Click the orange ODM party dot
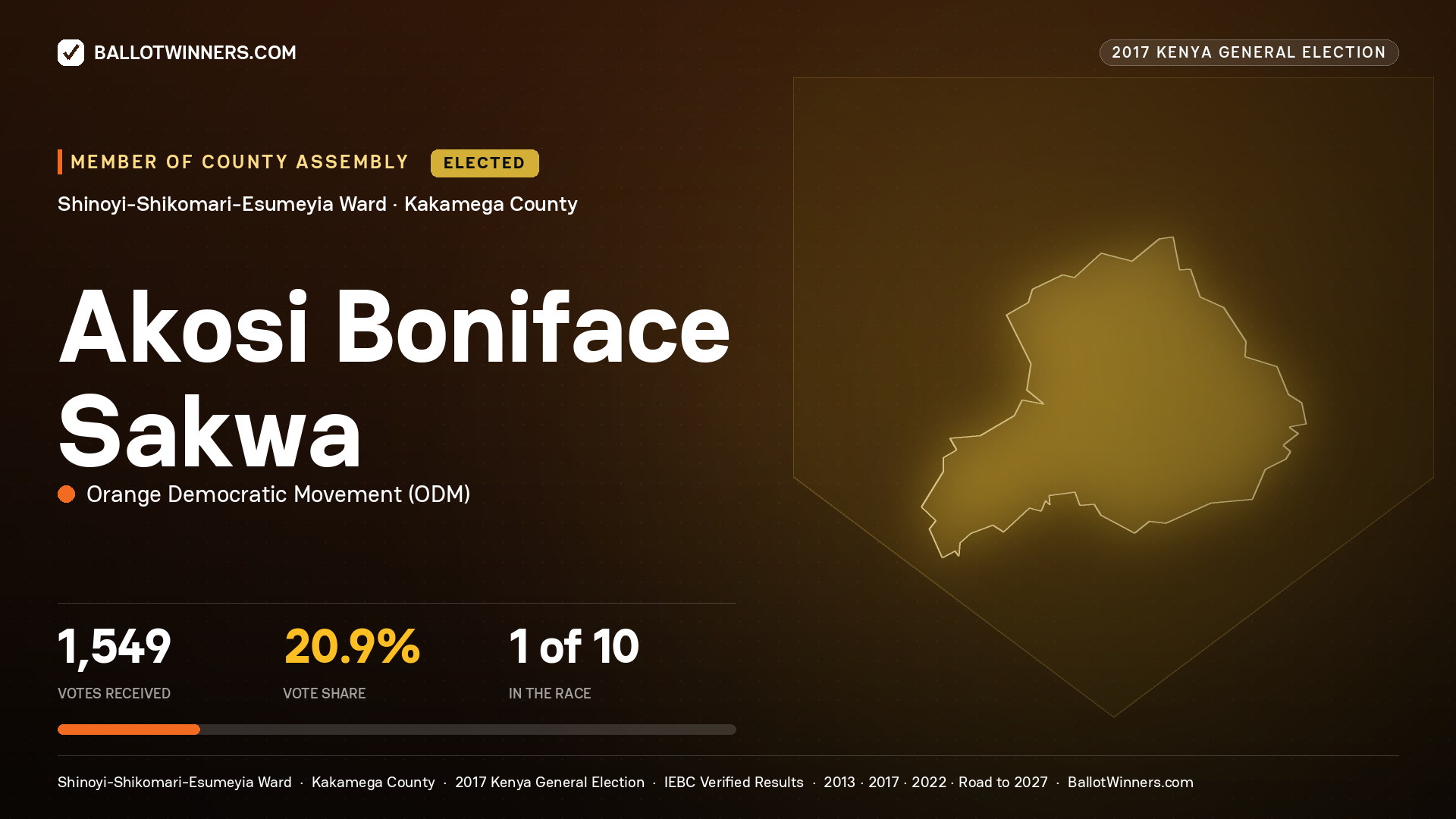 pyautogui.click(x=67, y=494)
